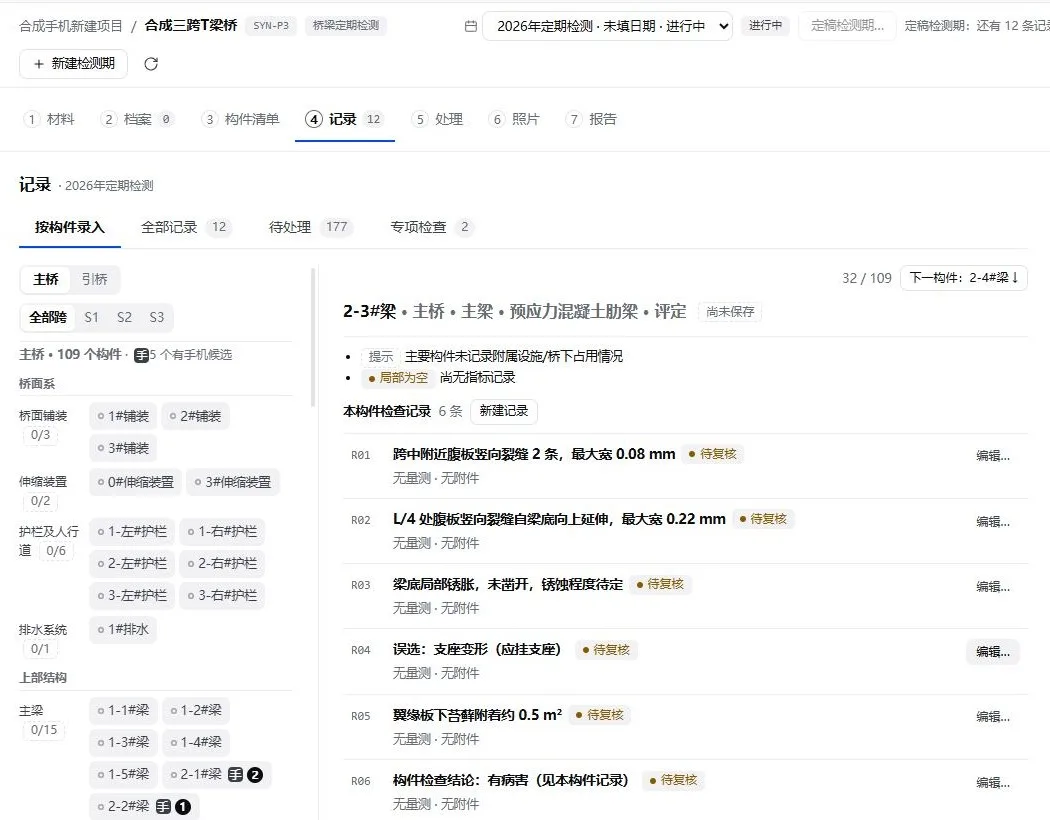Go to step 5 处理
Screen dimensions: 1050x820
click(437, 119)
